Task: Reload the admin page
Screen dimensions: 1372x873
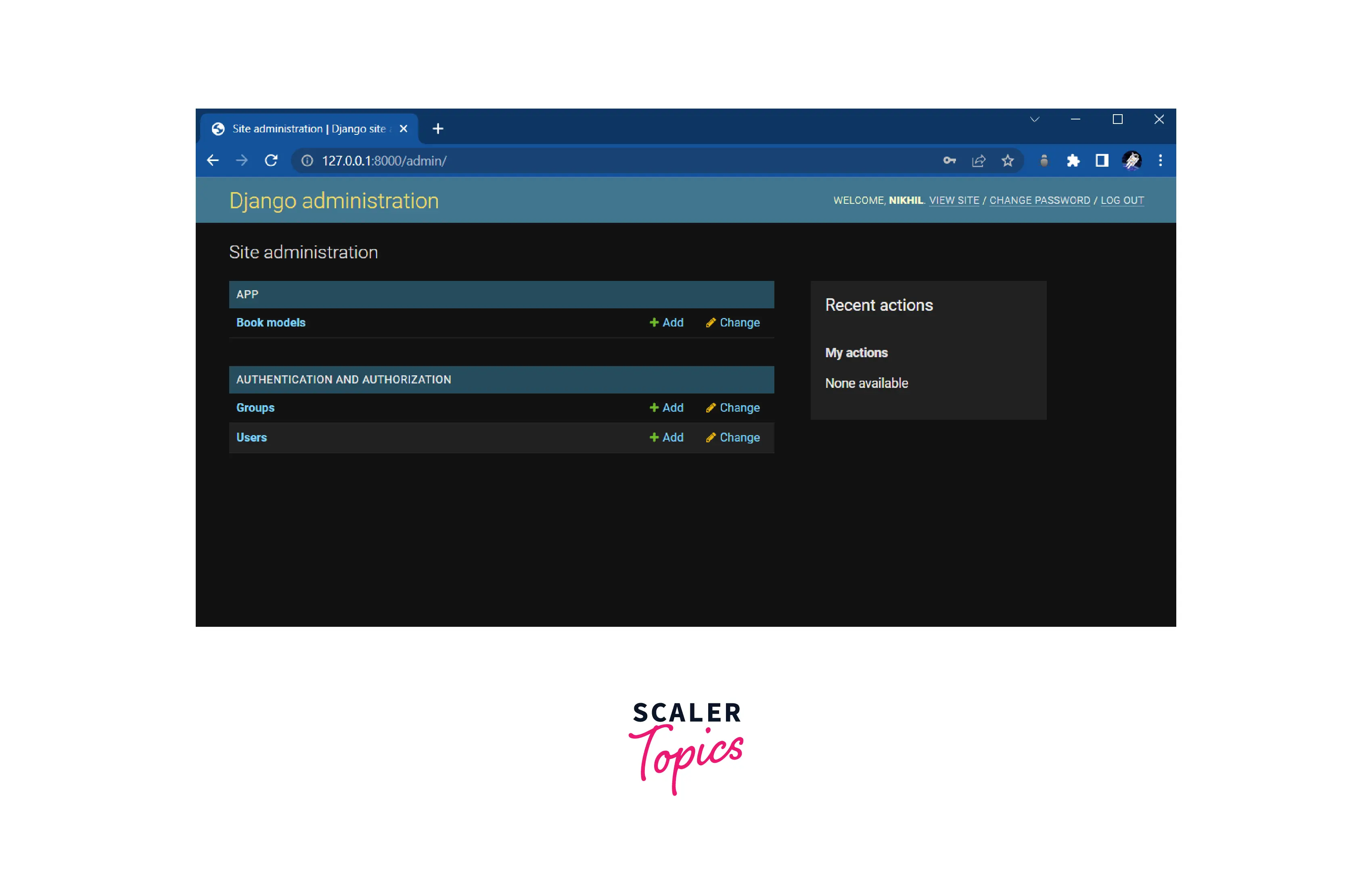Action: (271, 161)
